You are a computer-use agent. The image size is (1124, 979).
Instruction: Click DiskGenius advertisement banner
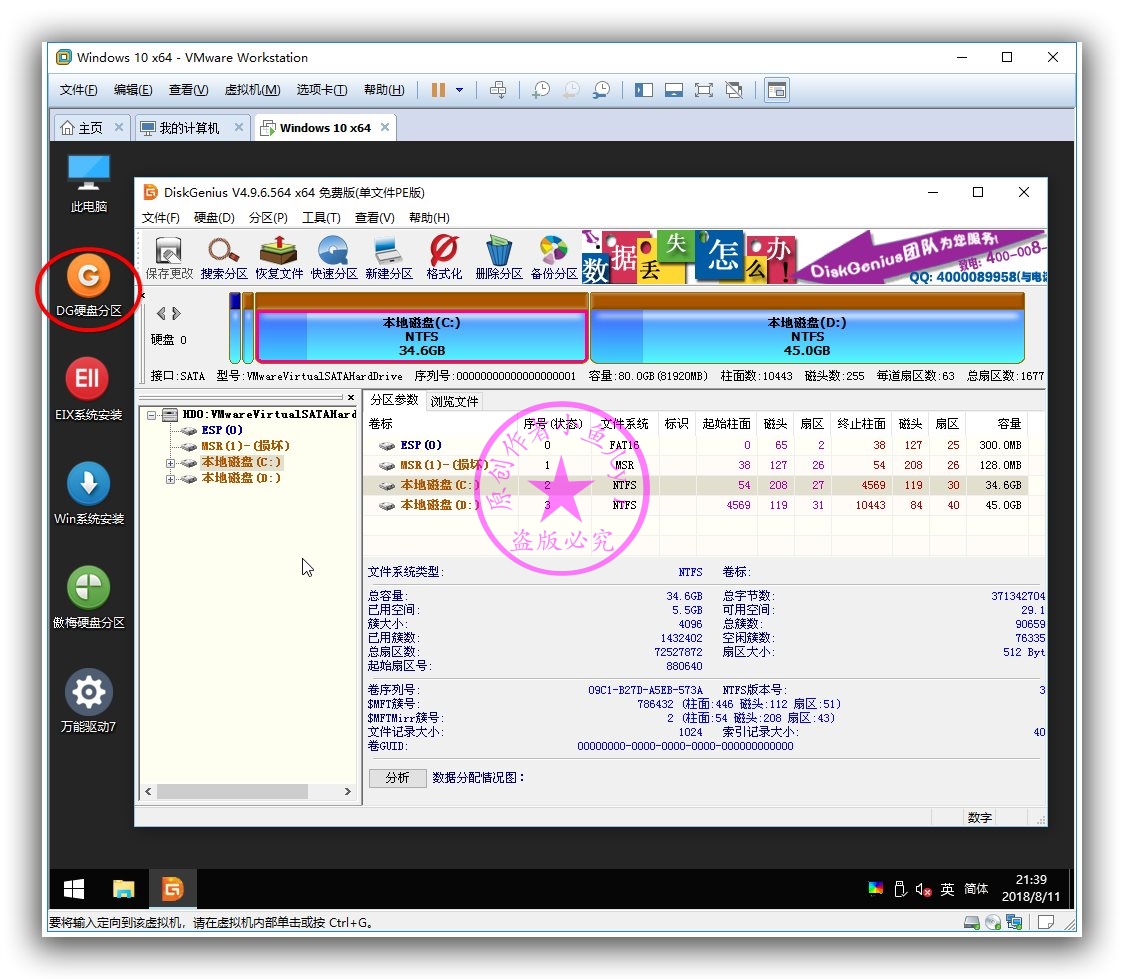click(814, 257)
